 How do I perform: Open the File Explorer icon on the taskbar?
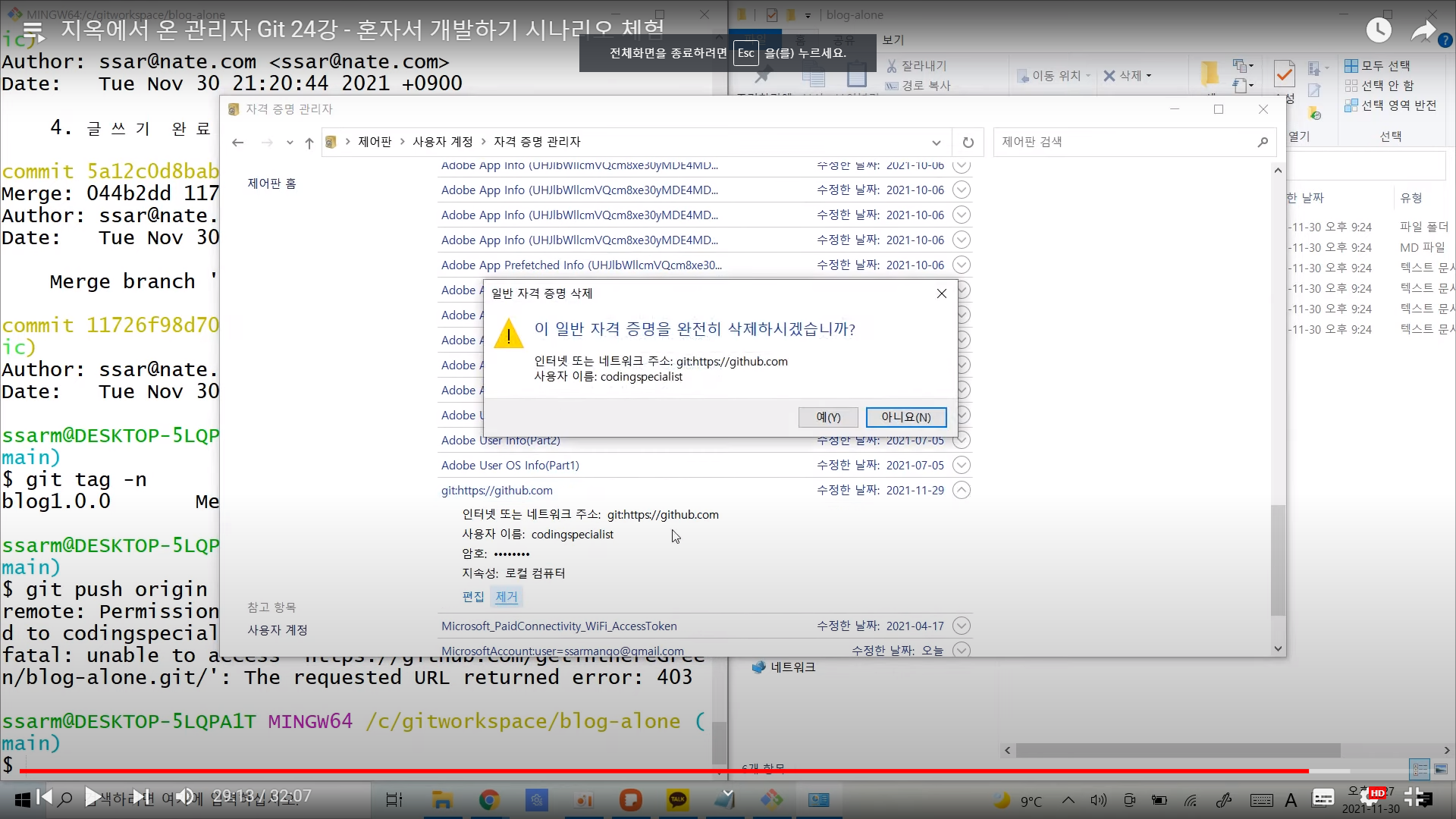coord(442,799)
